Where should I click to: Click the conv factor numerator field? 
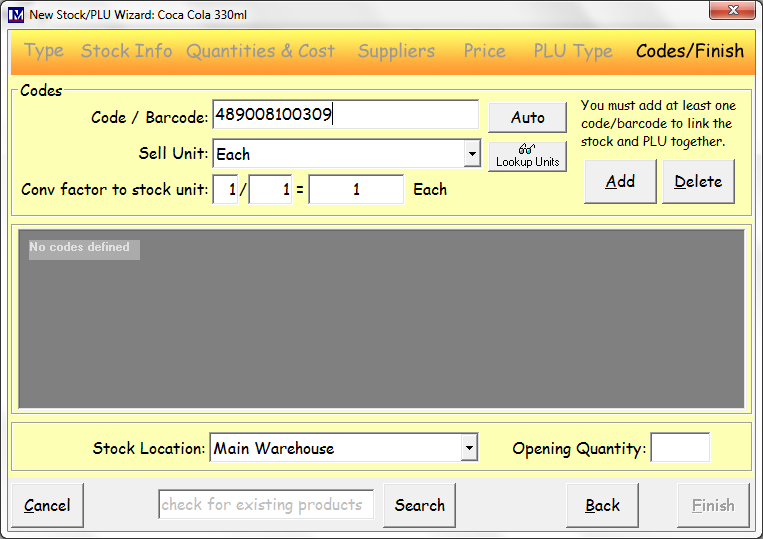pos(225,189)
